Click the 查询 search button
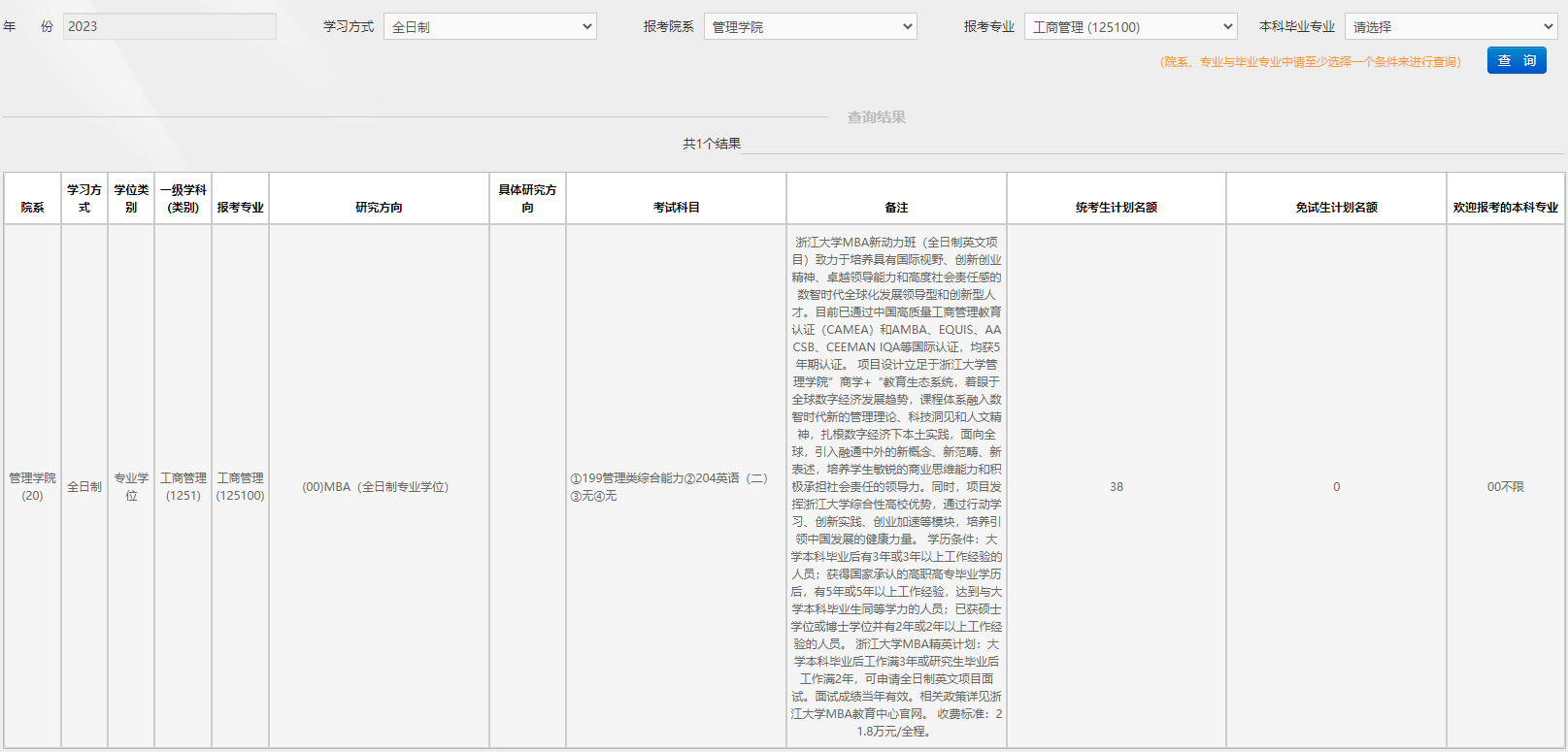 click(1516, 61)
